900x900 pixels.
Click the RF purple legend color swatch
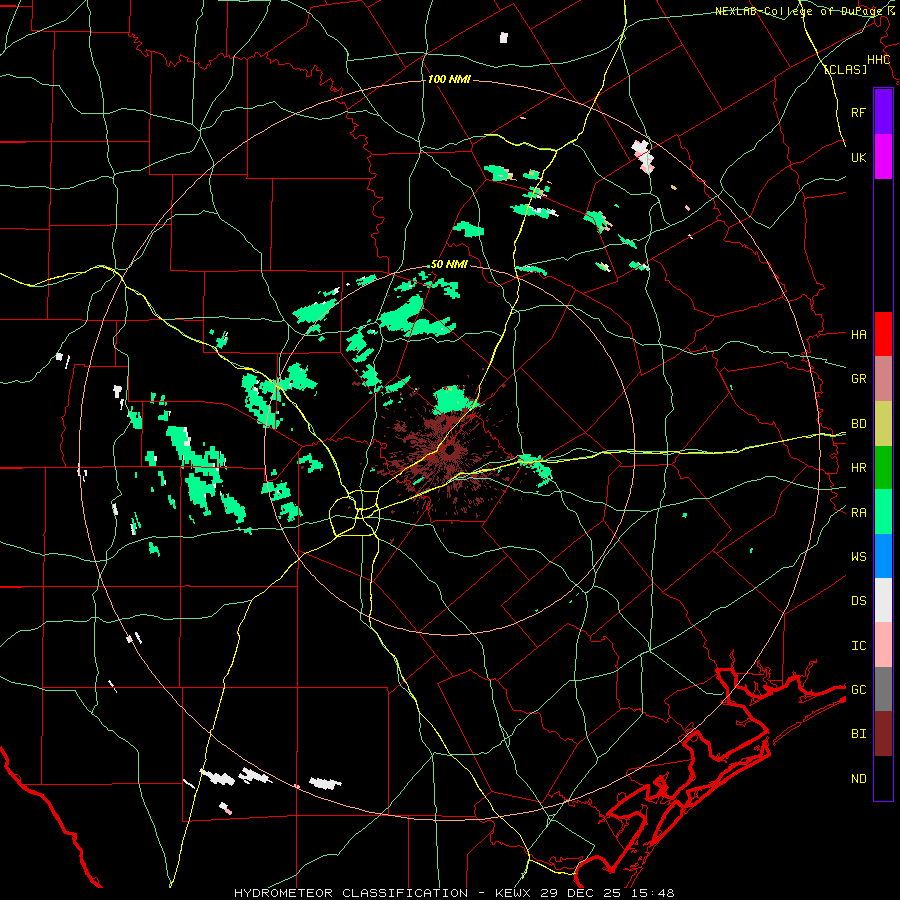pos(883,112)
